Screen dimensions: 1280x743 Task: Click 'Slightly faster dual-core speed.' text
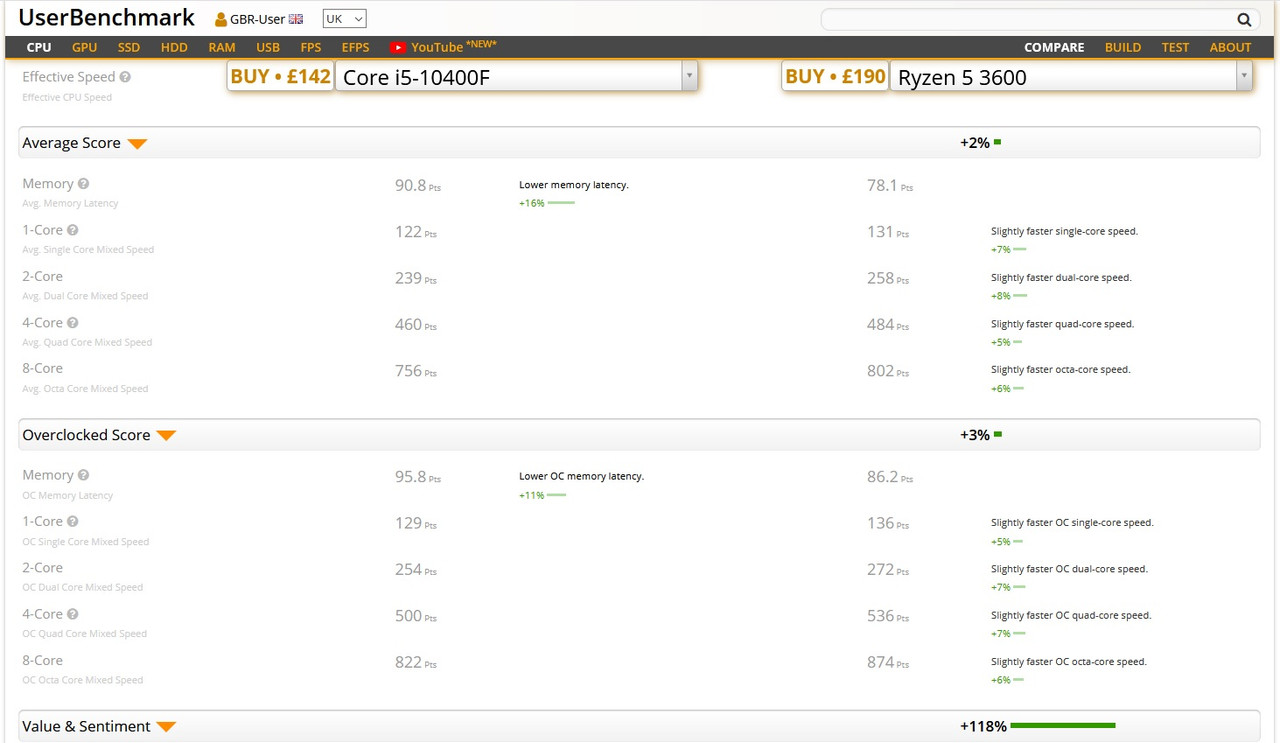pyautogui.click(x=1062, y=278)
